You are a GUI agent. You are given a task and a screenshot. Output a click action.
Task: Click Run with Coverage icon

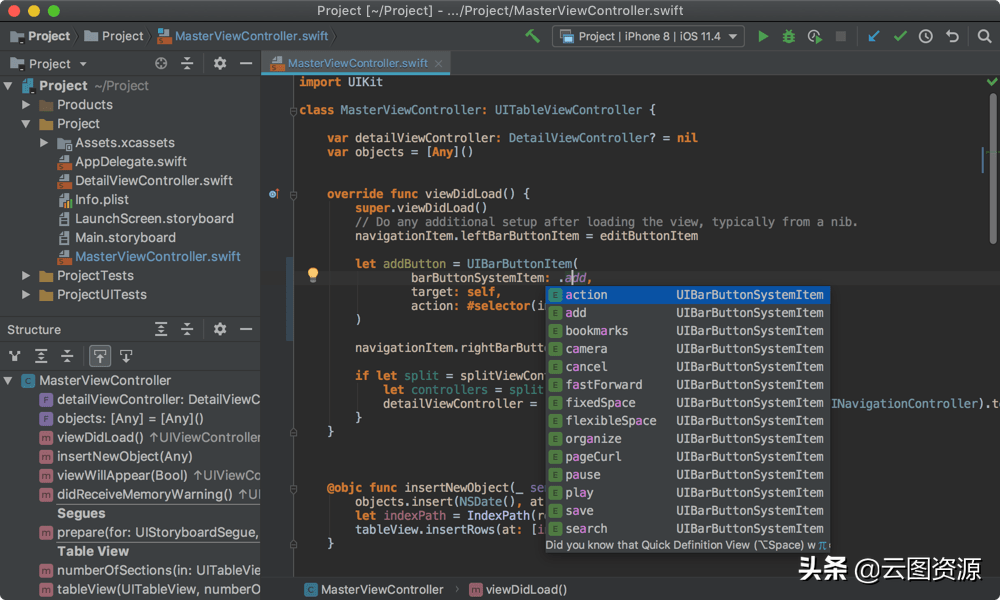pos(814,36)
